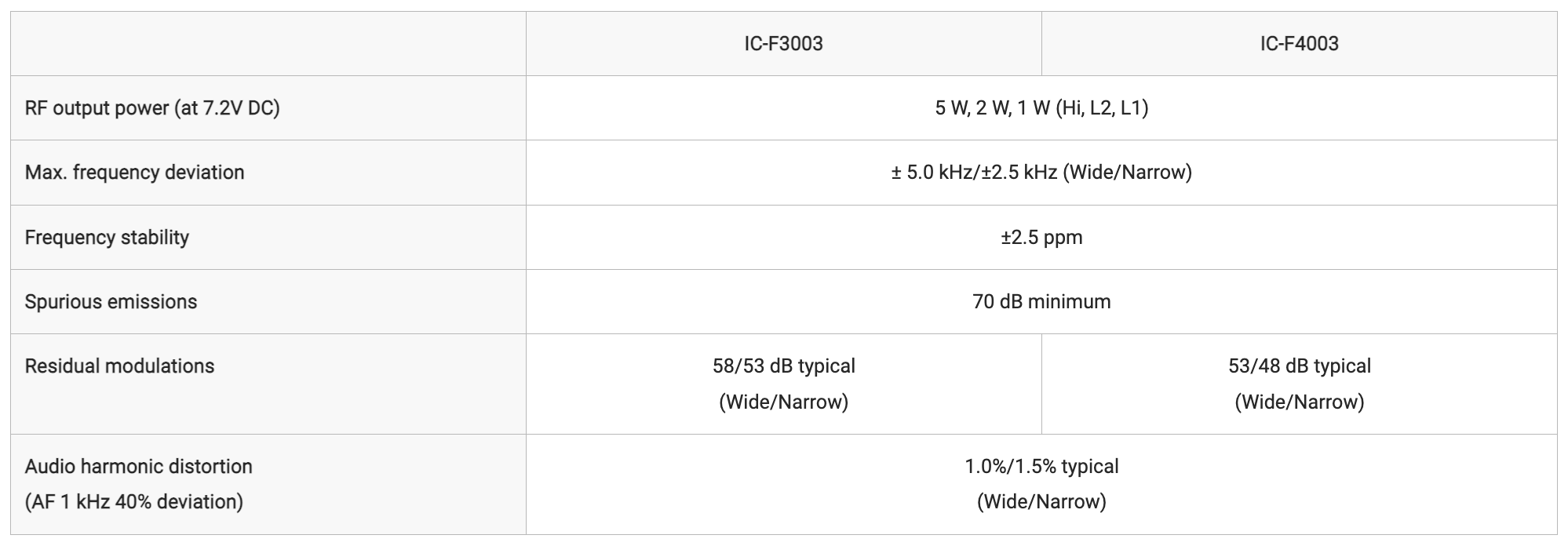
Task: Click the IC-F3003 column header
Action: click(x=783, y=43)
